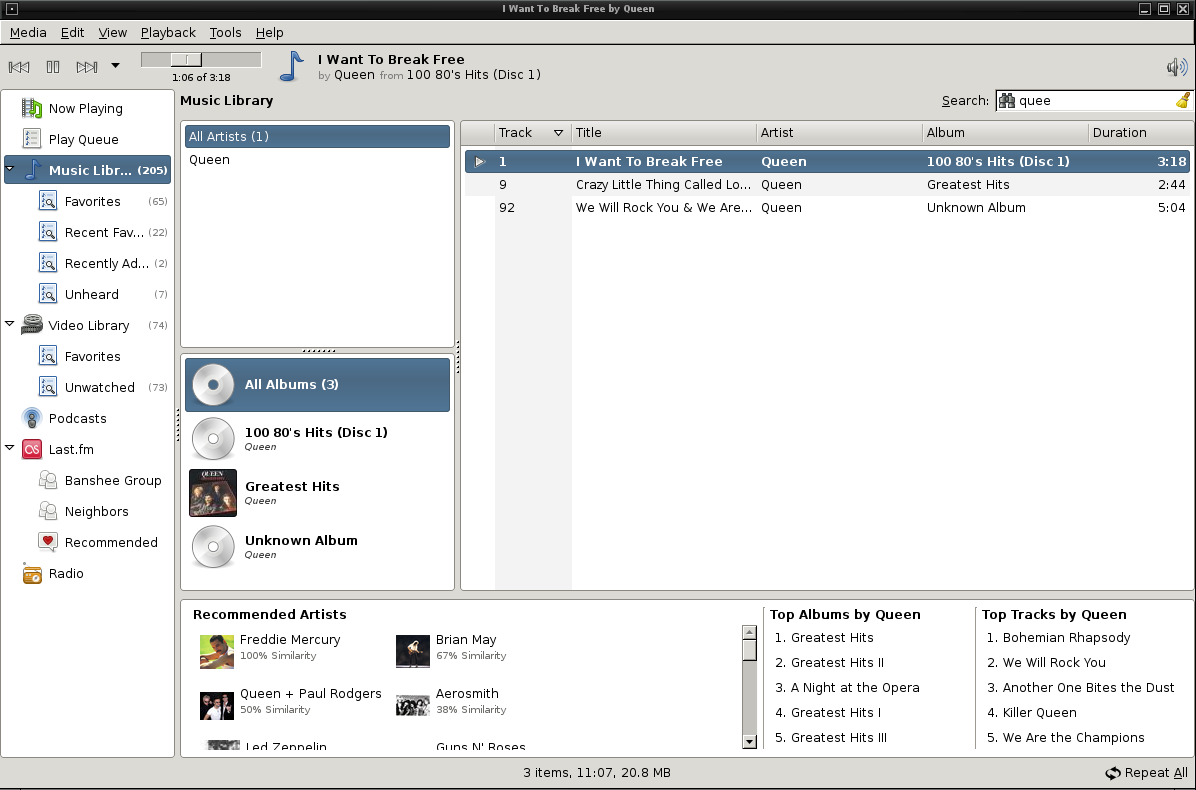Click the song position seek slider
The width and height of the screenshot is (1196, 790).
(x=201, y=59)
